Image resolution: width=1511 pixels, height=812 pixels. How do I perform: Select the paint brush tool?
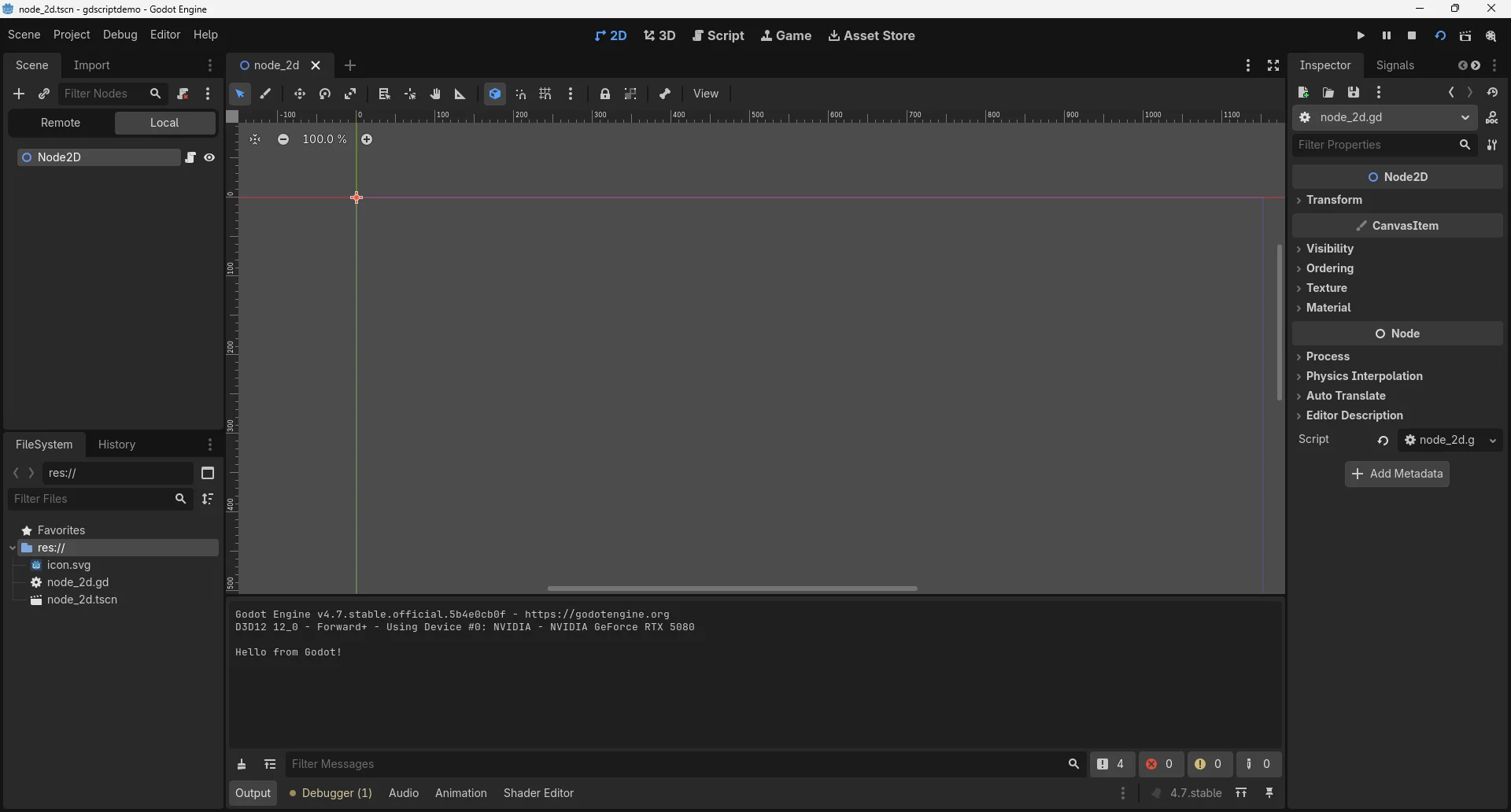click(266, 94)
